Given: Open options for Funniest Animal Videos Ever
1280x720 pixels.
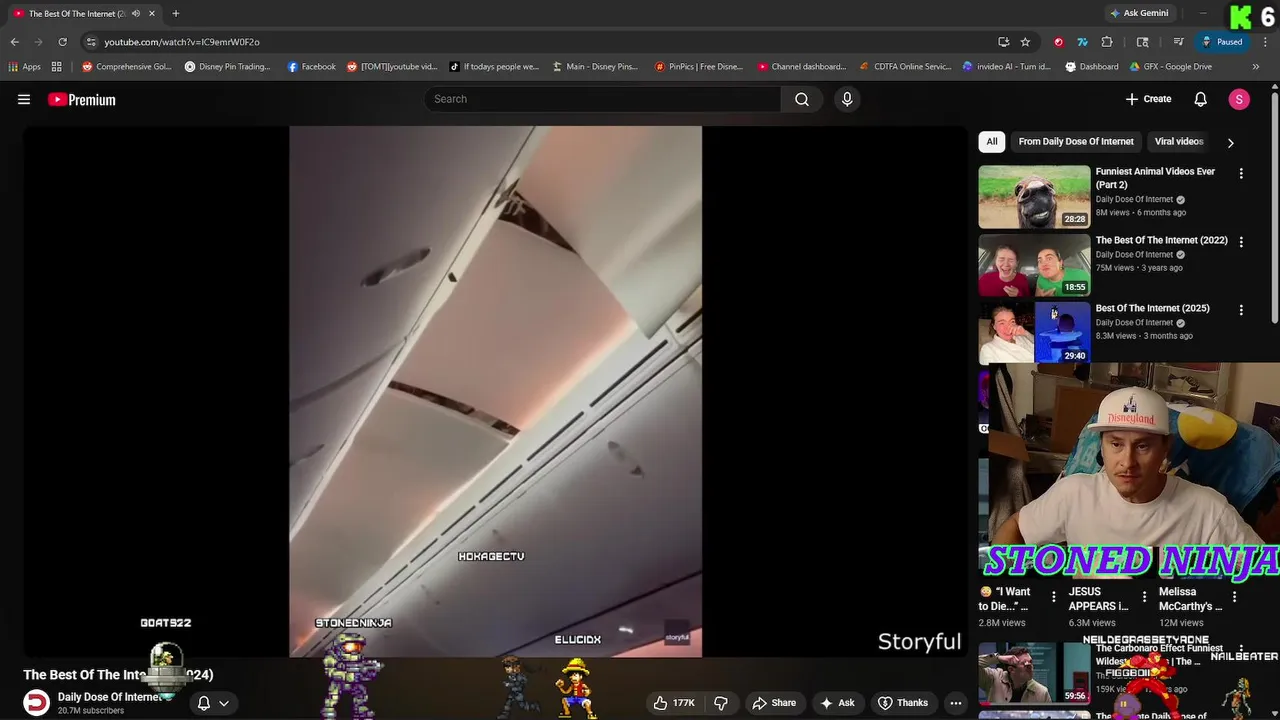Looking at the screenshot, I should [1241, 173].
